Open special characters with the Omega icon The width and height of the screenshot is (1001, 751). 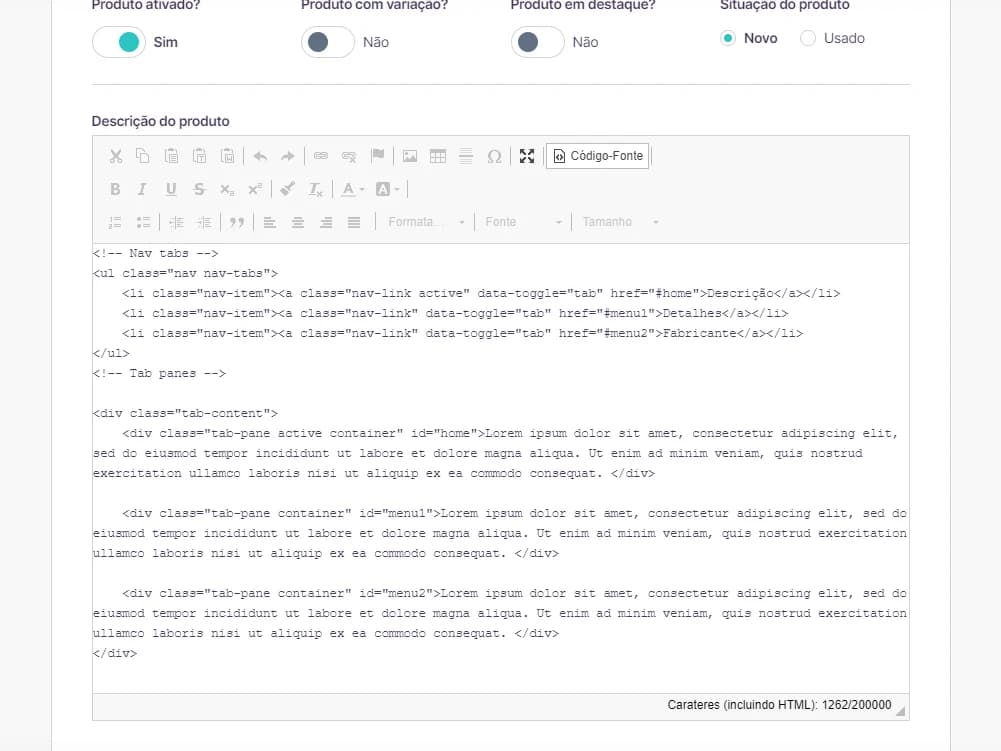[494, 156]
